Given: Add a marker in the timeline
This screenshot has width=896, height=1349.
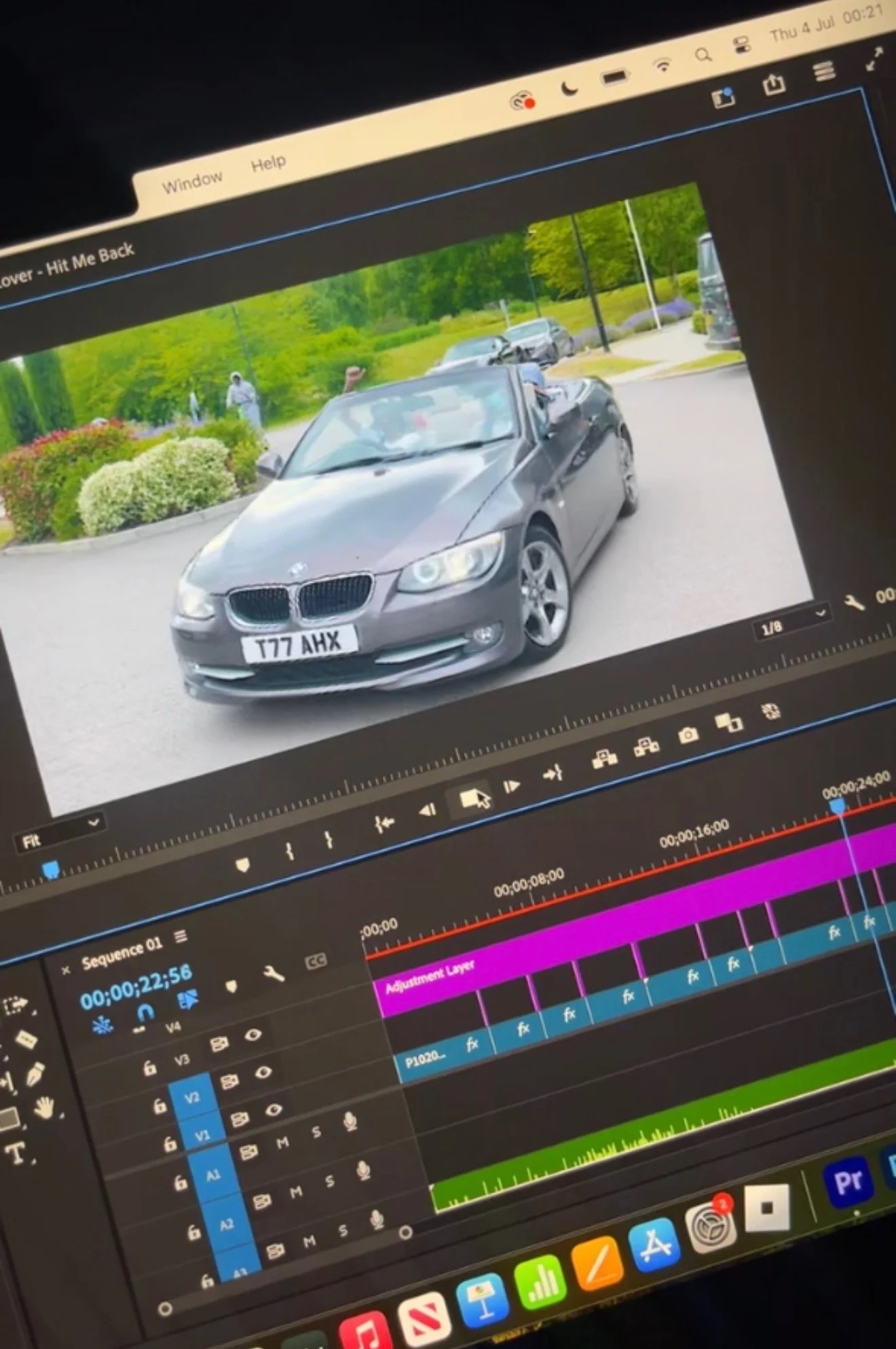Looking at the screenshot, I should 231,986.
